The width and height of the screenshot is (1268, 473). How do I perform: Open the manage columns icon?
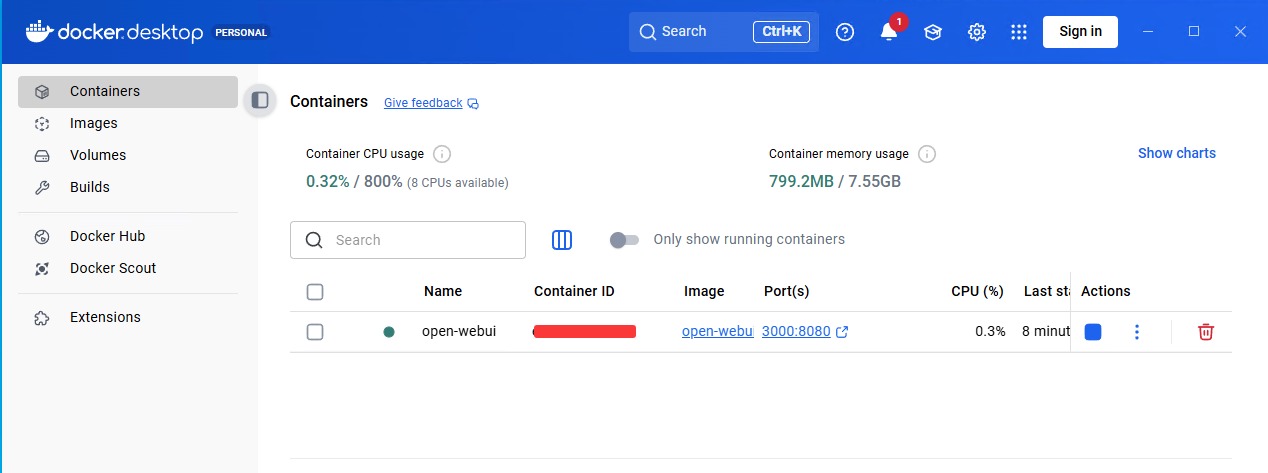tap(562, 240)
